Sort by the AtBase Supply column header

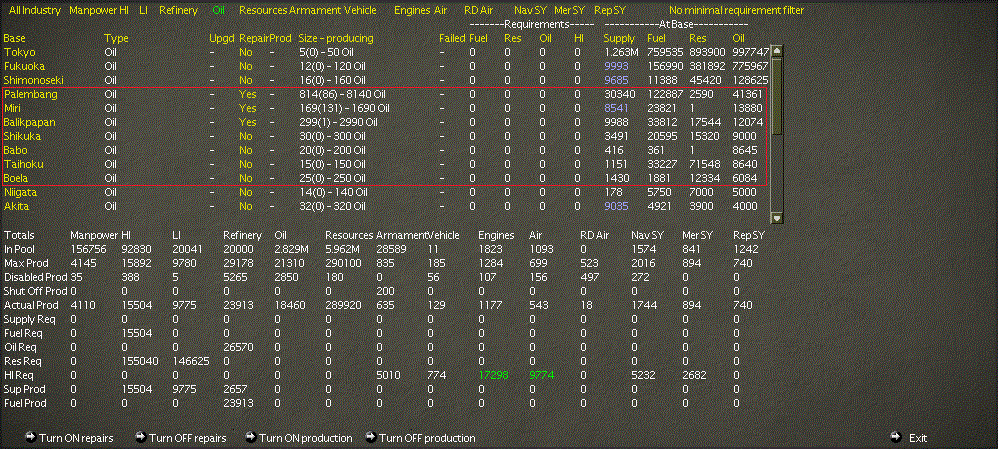pyautogui.click(x=619, y=38)
